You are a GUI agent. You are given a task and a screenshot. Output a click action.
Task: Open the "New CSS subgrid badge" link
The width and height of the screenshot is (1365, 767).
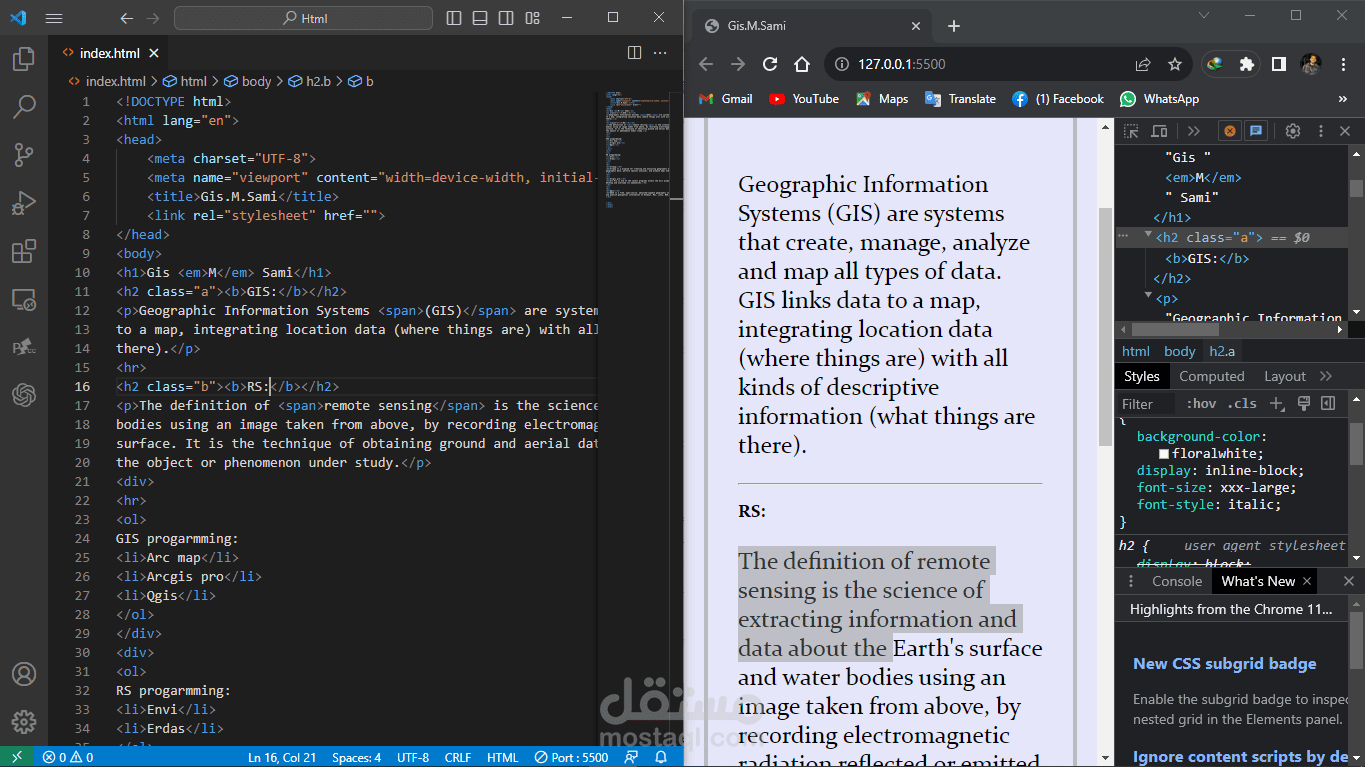point(1225,664)
